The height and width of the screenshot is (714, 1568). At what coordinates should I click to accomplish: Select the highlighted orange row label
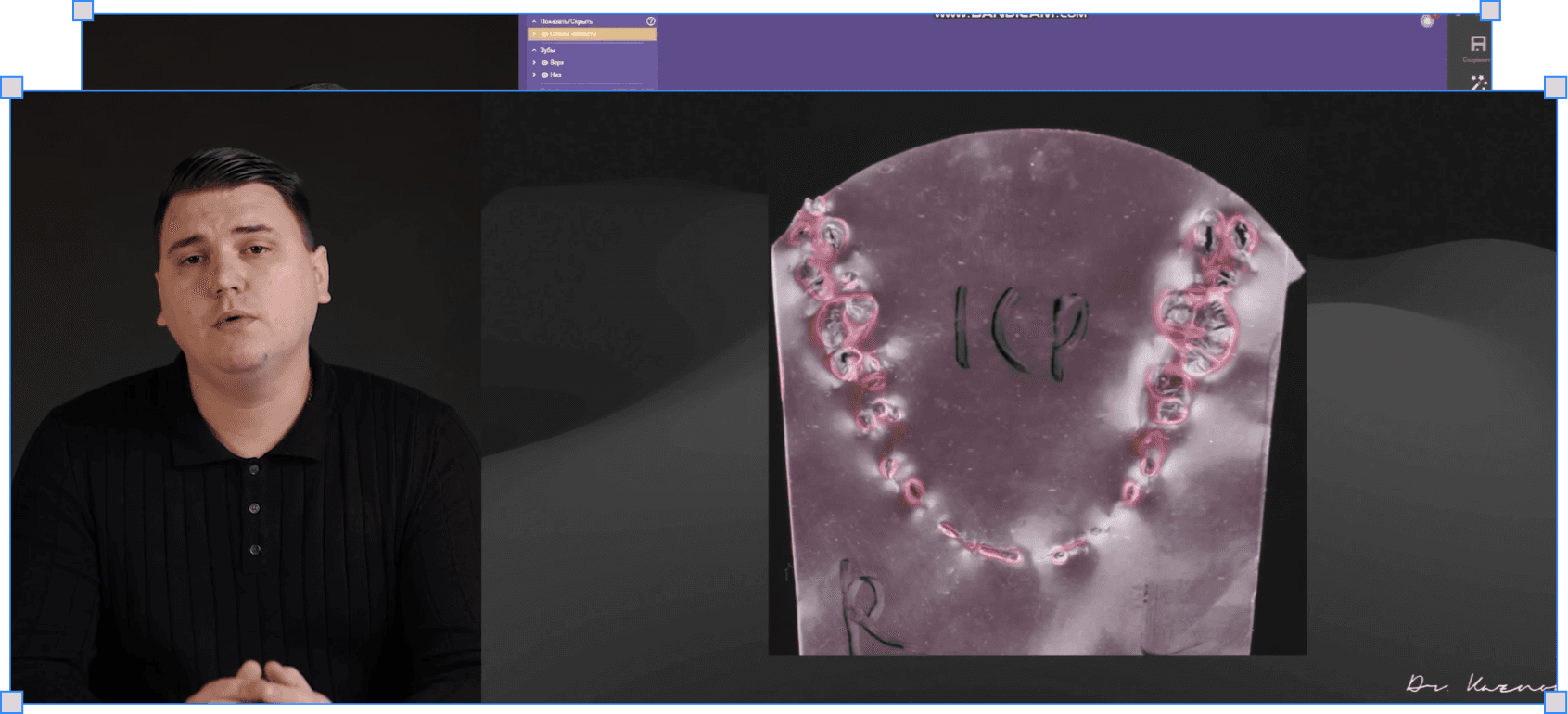coord(573,34)
